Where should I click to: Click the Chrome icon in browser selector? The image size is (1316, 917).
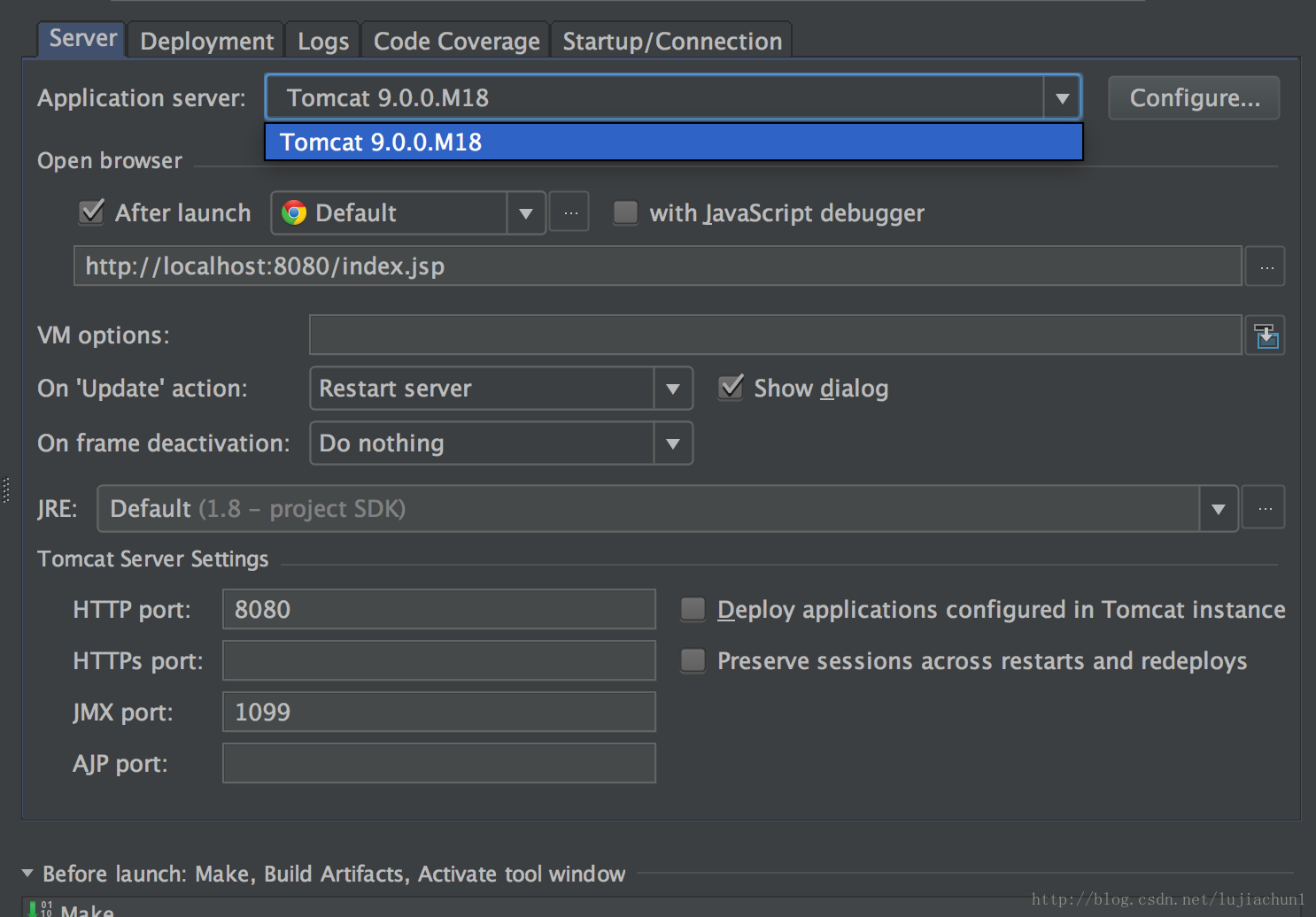point(294,212)
